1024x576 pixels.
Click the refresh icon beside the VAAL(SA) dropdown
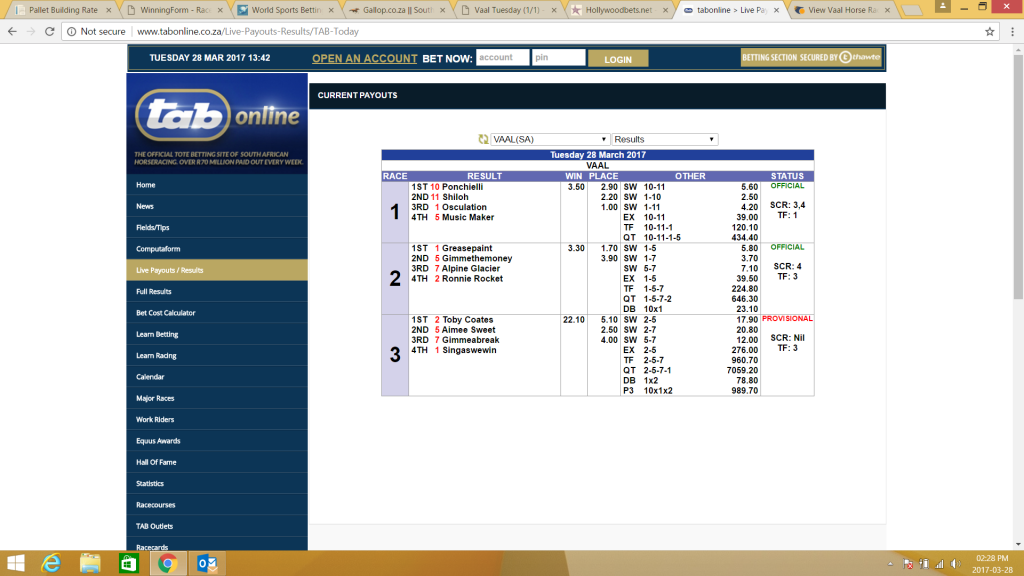click(x=484, y=140)
